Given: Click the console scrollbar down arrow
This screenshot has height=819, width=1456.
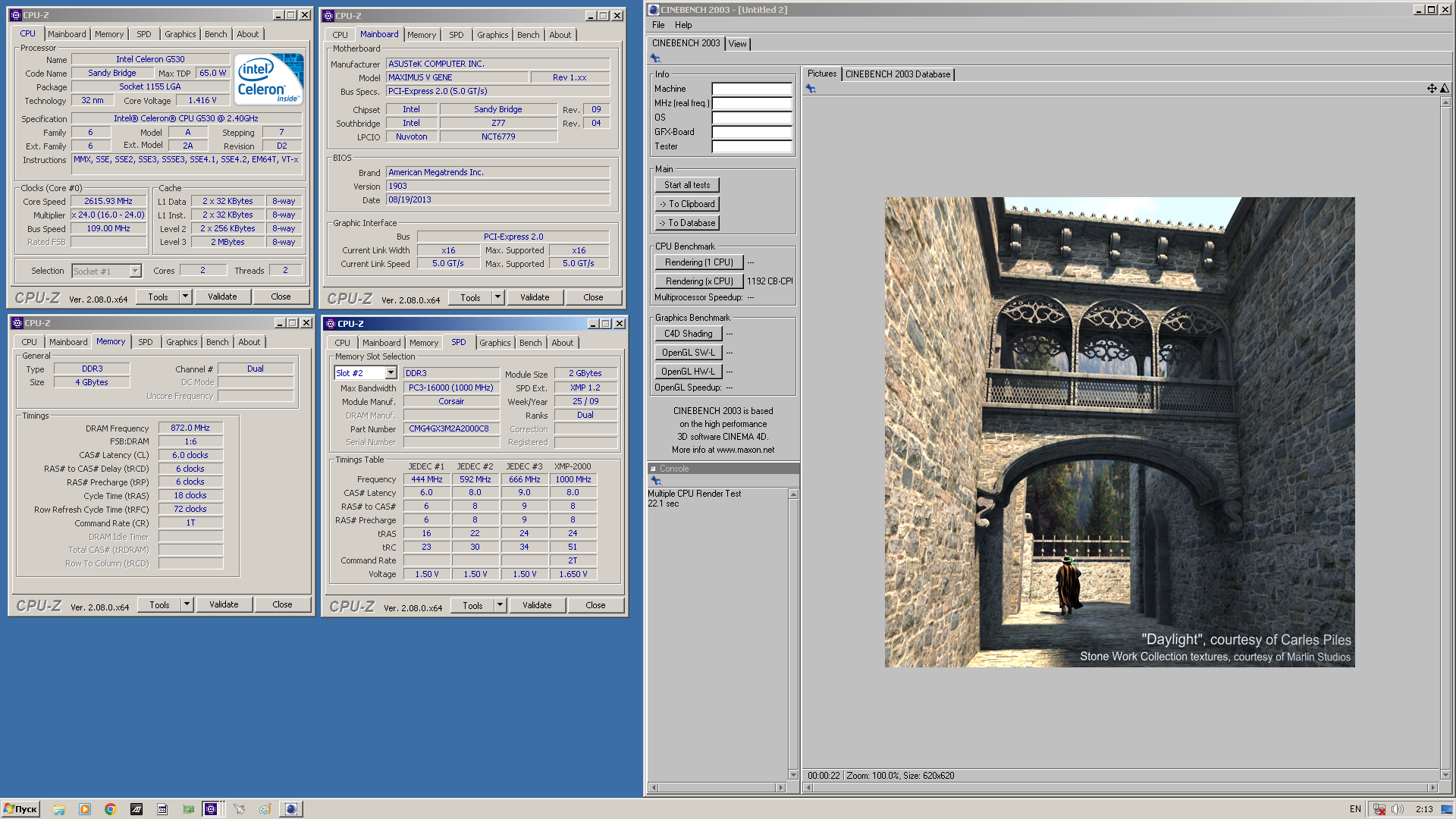Looking at the screenshot, I should pos(793,775).
